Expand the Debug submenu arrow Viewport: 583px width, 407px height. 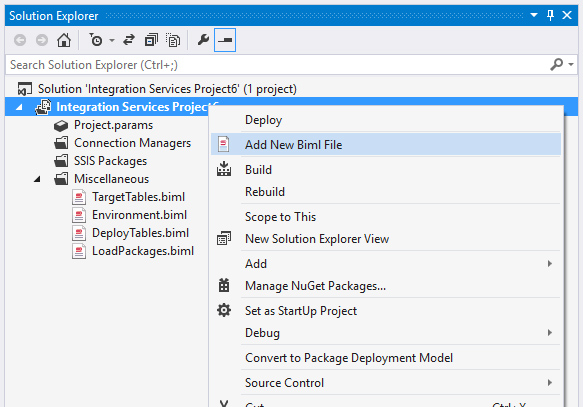tap(550, 333)
